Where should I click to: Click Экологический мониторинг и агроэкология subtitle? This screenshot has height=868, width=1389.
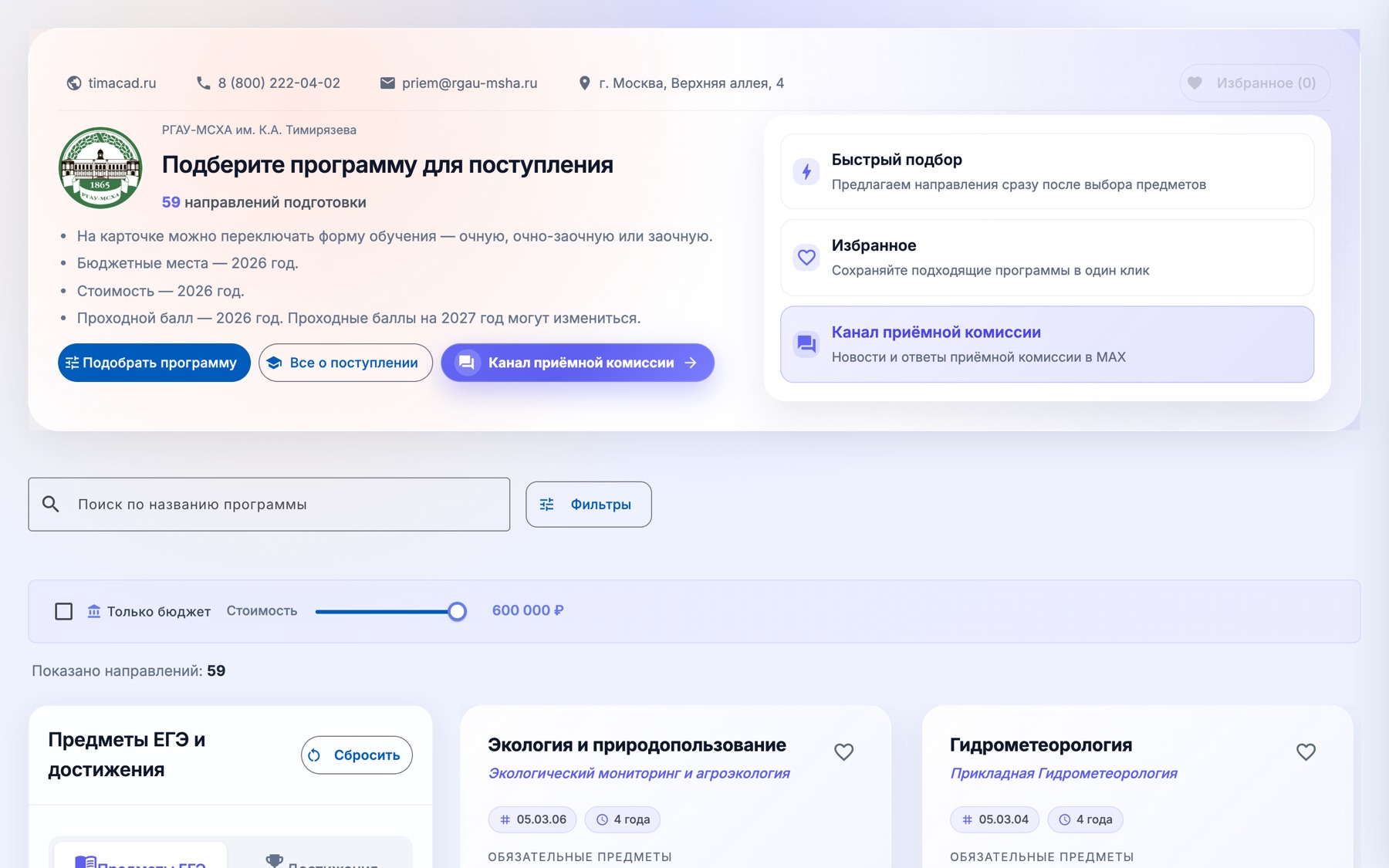point(639,773)
